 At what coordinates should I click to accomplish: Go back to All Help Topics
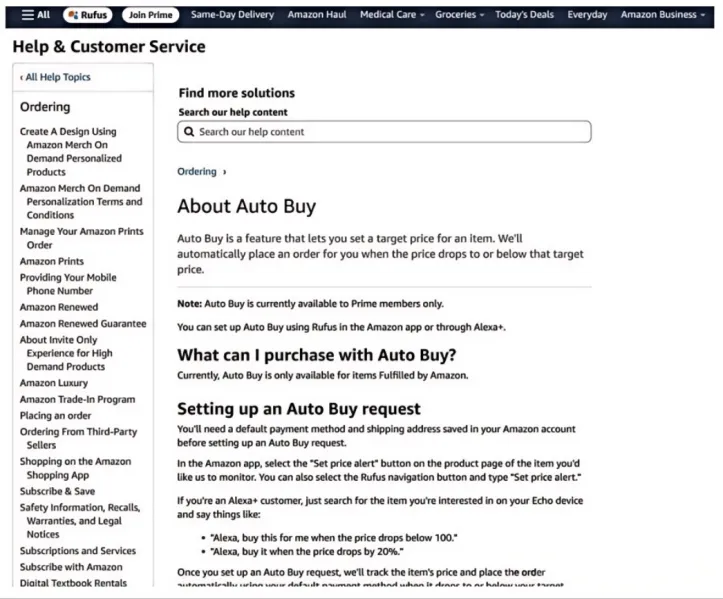tap(55, 77)
